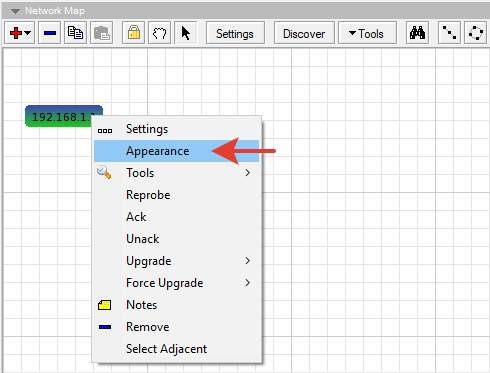Viewport: 490px width, 373px height.
Task: Choose Remove in the context menu
Action: coord(177,327)
